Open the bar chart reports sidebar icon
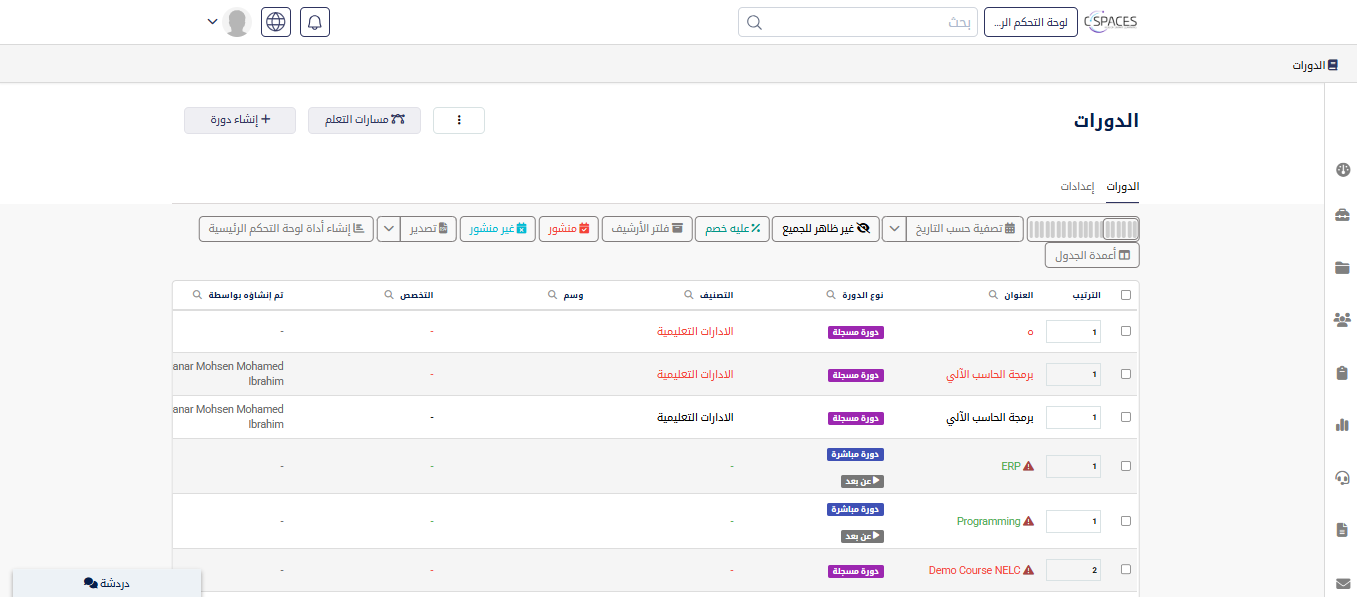 click(1342, 424)
